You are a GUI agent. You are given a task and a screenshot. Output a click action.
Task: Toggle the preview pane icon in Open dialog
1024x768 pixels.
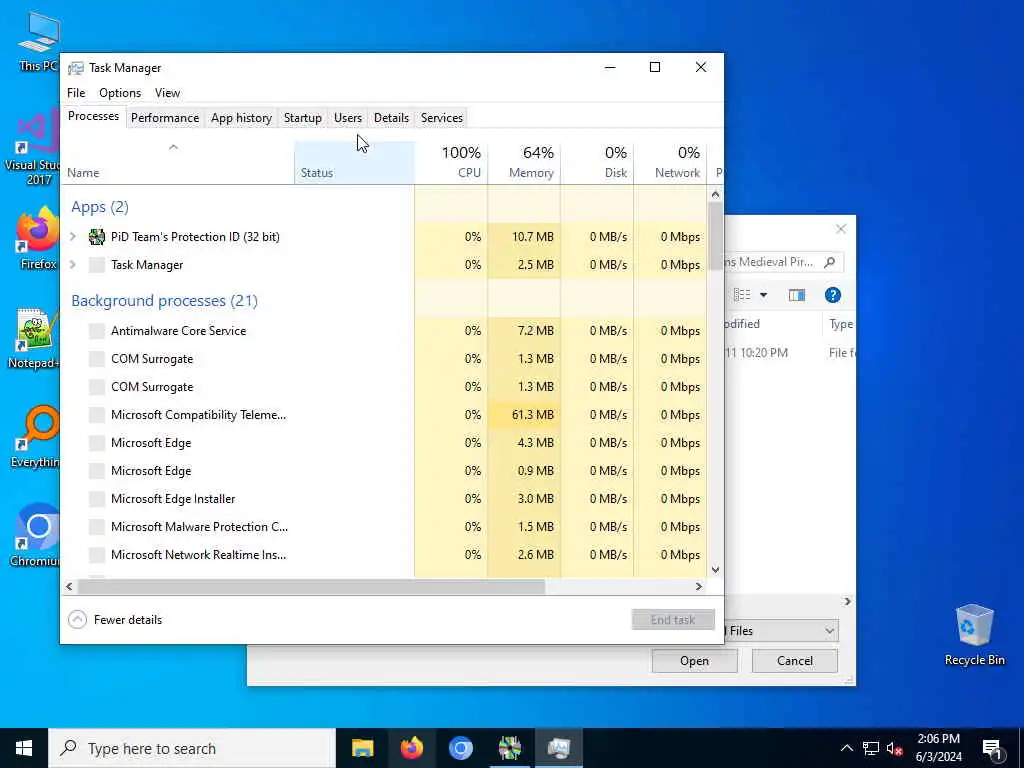point(797,295)
